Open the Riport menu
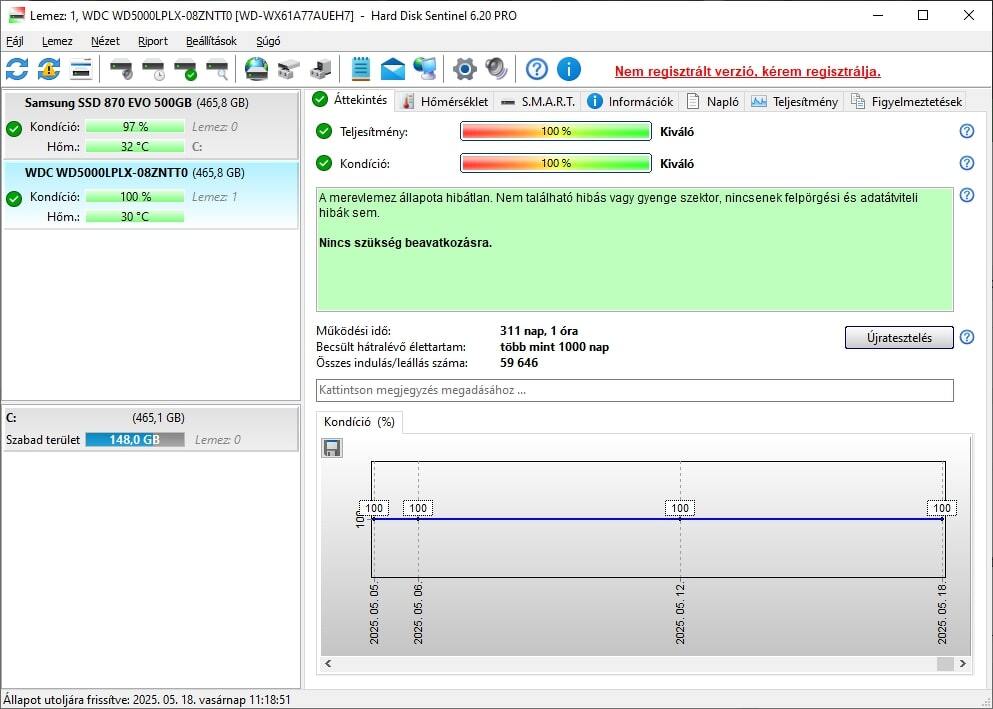This screenshot has width=993, height=709. [153, 41]
